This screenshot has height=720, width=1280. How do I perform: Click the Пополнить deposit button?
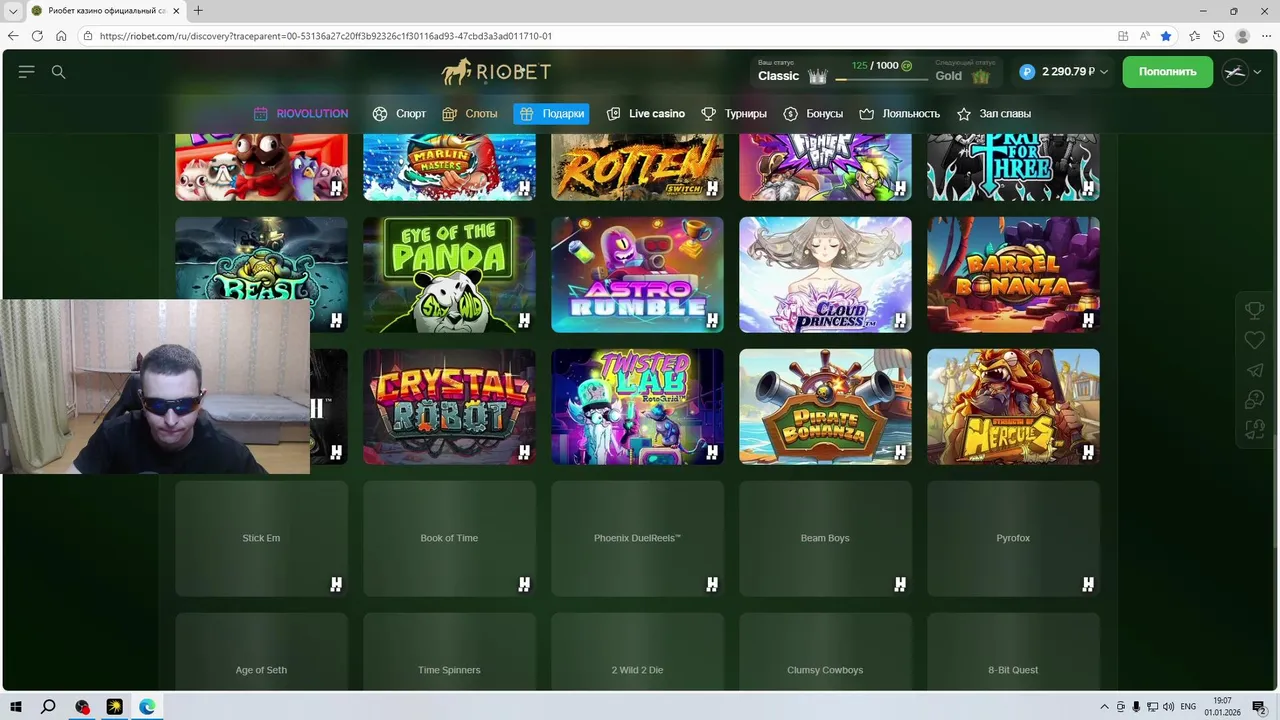pyautogui.click(x=1167, y=72)
